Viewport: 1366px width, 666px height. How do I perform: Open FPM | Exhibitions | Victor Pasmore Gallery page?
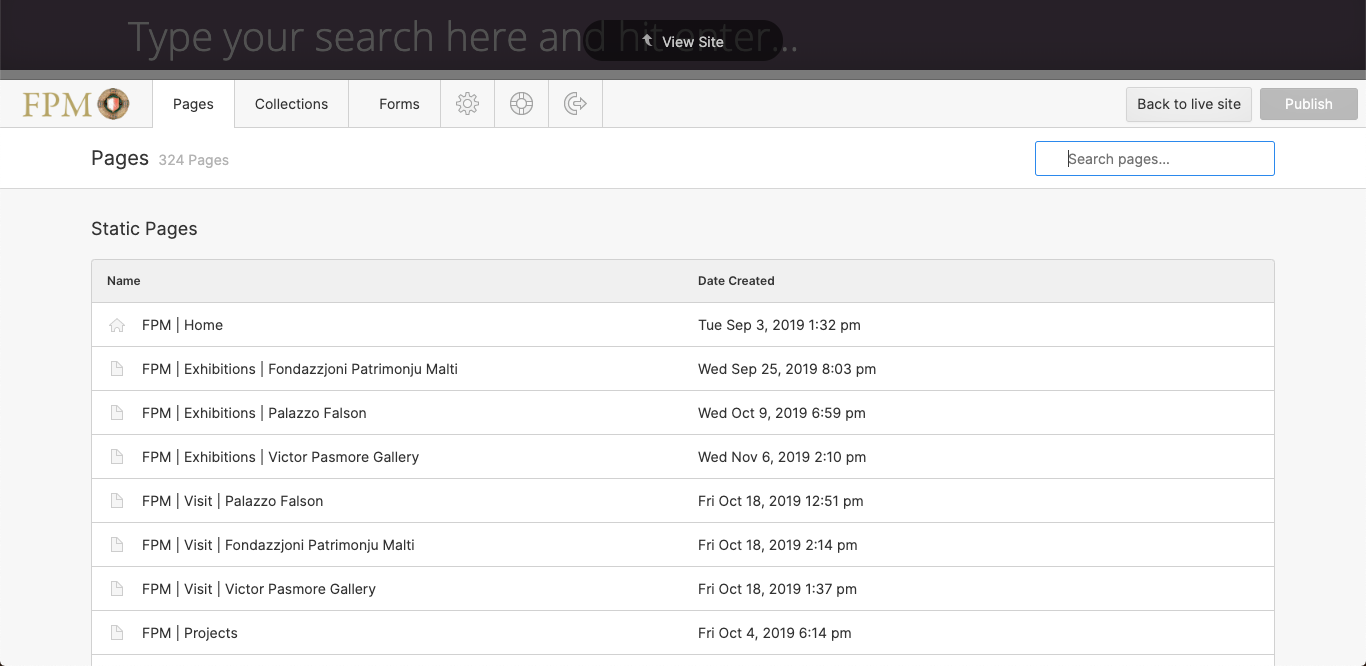pyautogui.click(x=280, y=457)
